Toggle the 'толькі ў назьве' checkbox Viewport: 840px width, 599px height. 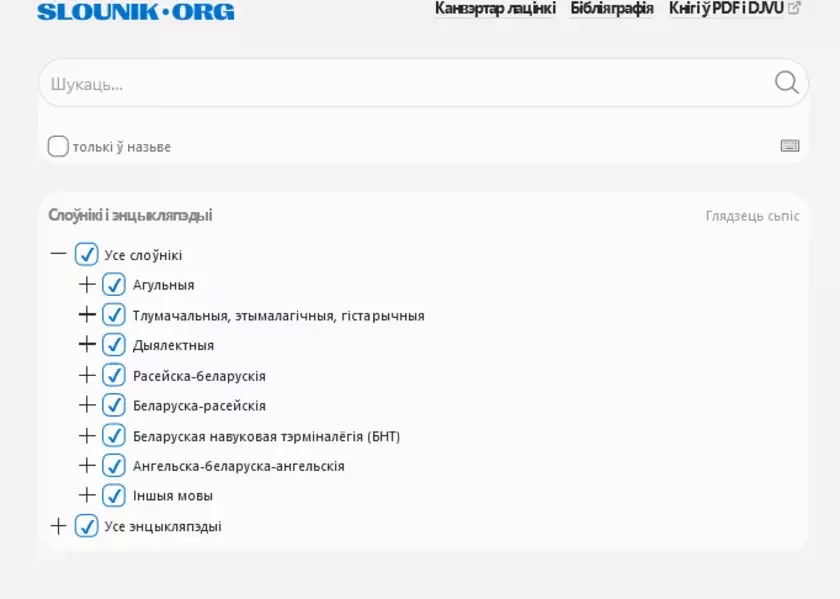(58, 147)
